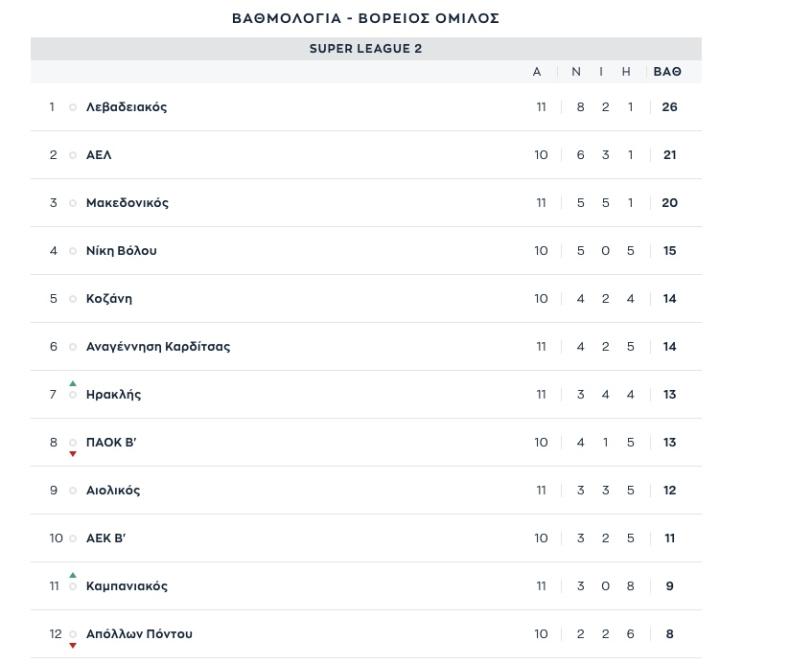This screenshot has width=790, height=664.
Task: Open the ΑΕΚ Β' team link
Action: [x=106, y=538]
